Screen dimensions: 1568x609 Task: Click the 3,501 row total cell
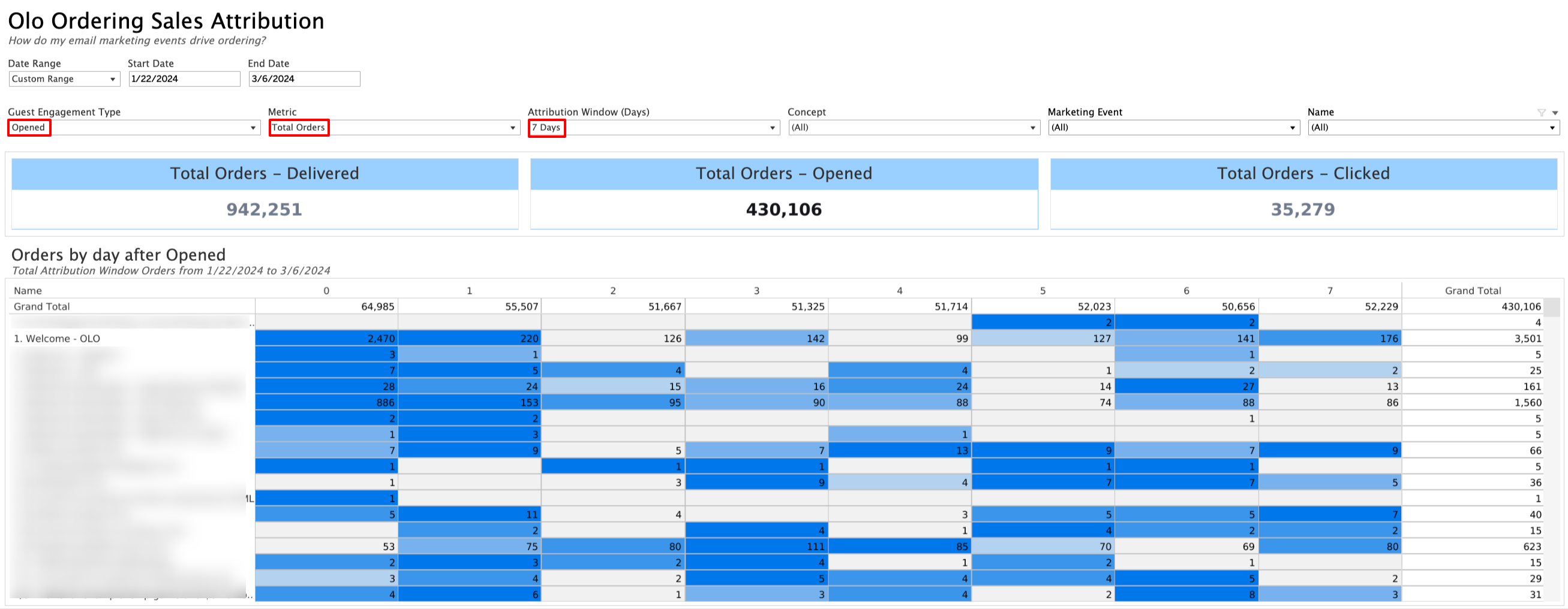pyautogui.click(x=1473, y=339)
